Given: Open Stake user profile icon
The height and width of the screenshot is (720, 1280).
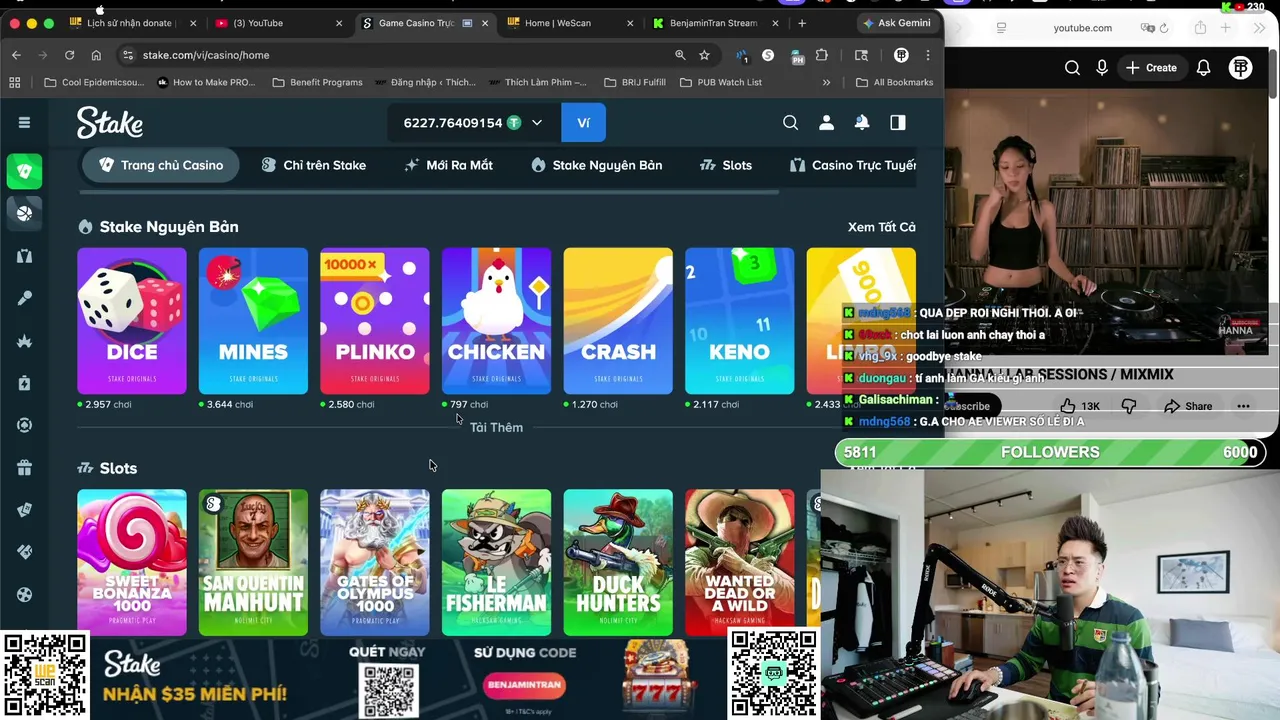Looking at the screenshot, I should point(826,122).
